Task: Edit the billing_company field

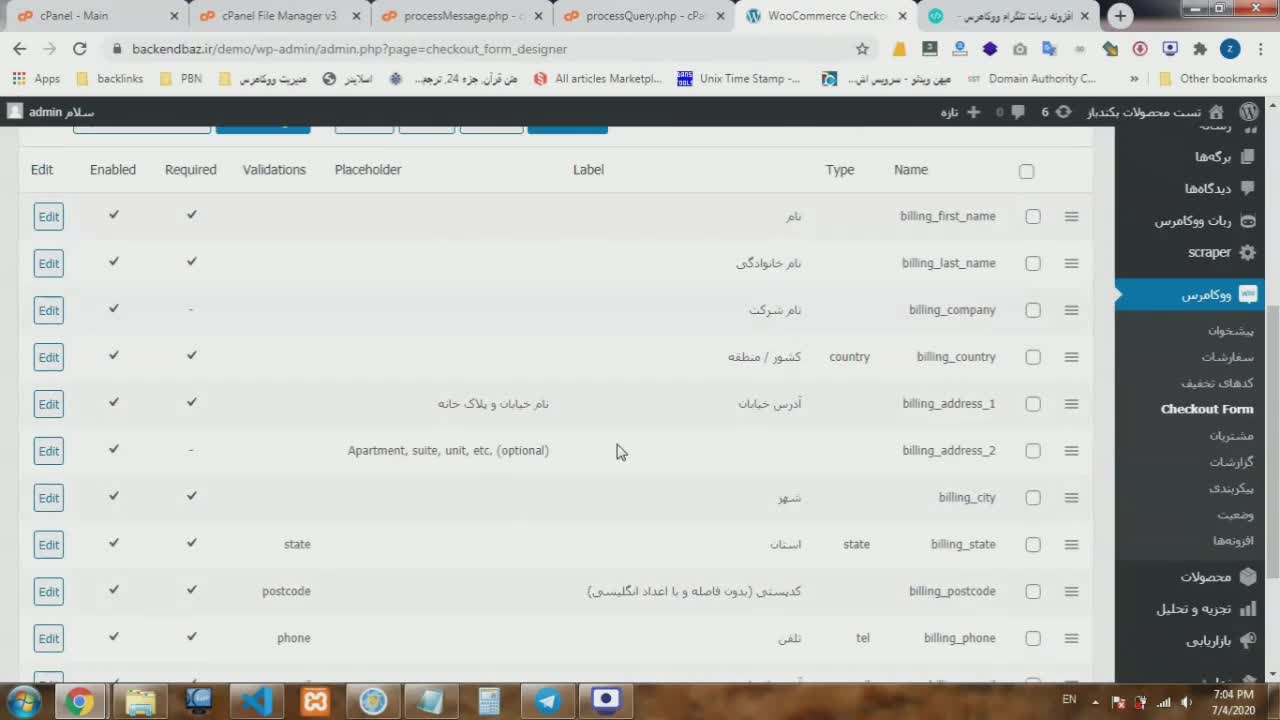Action: [x=48, y=311]
